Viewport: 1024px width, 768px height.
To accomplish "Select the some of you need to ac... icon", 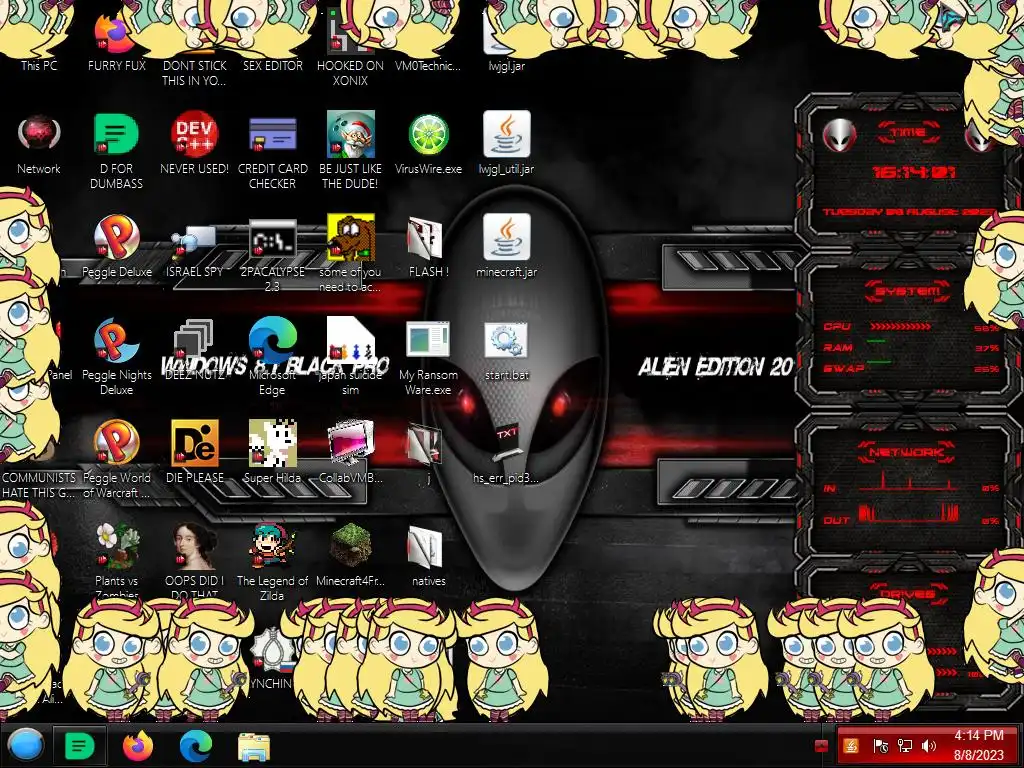I will click(x=350, y=253).
